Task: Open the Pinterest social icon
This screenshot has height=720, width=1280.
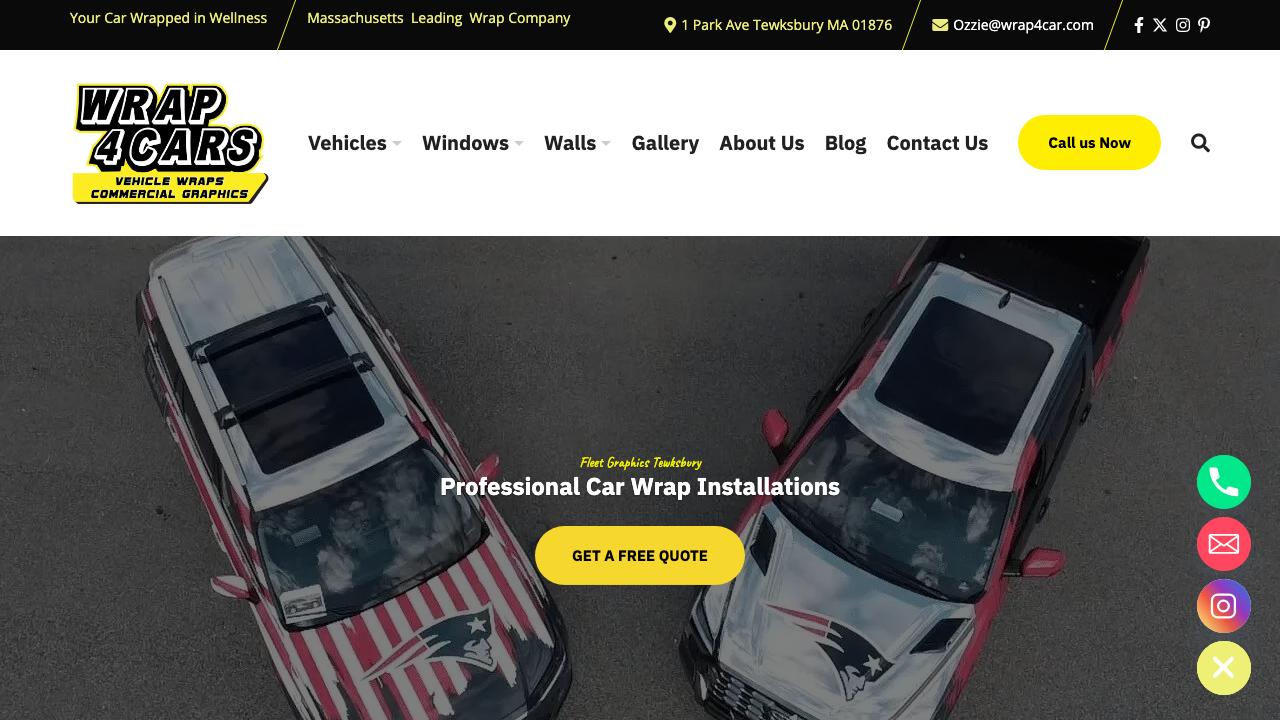Action: coord(1204,25)
